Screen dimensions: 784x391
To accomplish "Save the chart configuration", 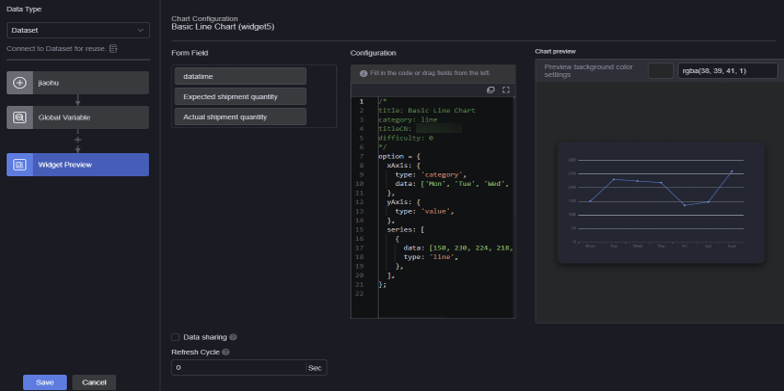I will (x=44, y=382).
